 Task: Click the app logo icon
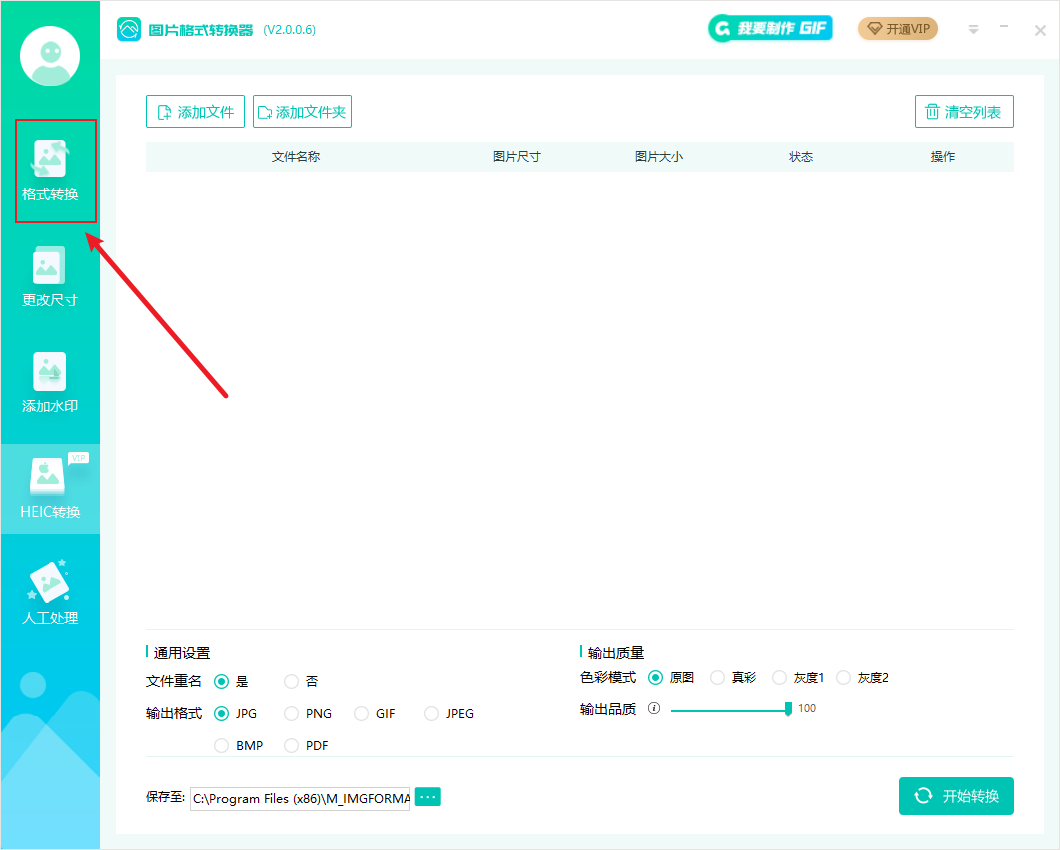(x=128, y=29)
